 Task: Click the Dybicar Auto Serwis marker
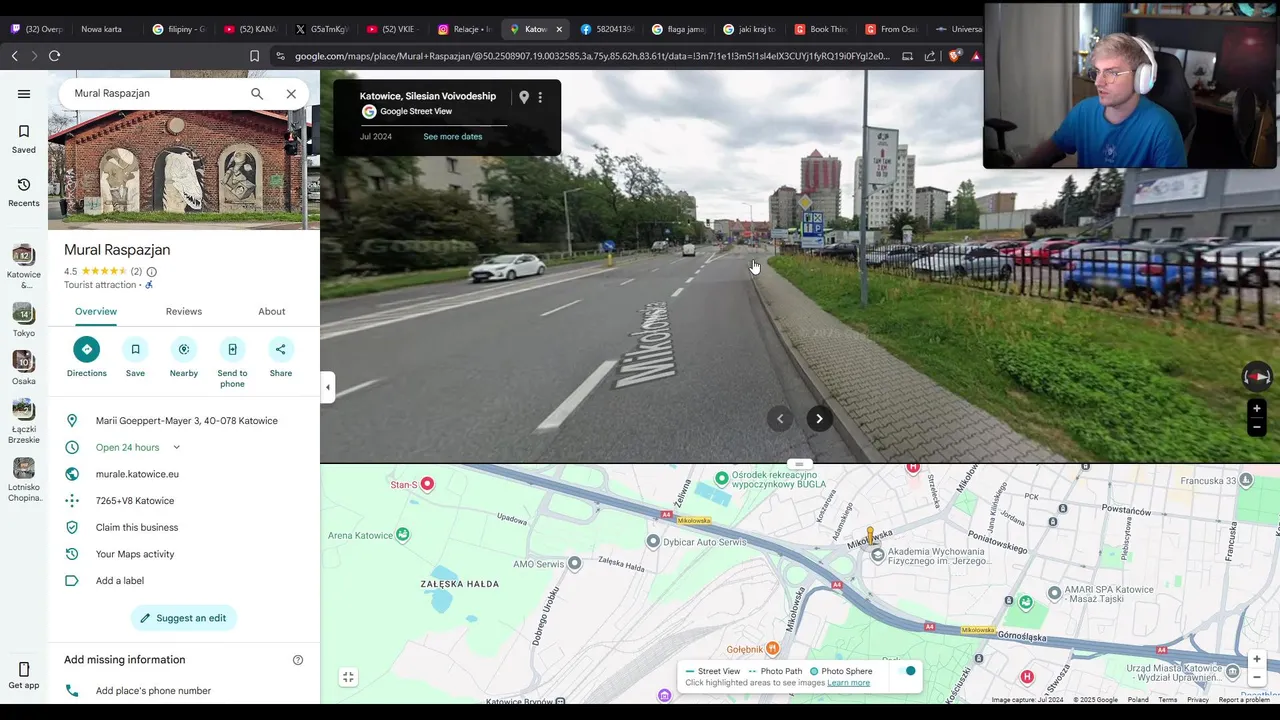pos(653,541)
